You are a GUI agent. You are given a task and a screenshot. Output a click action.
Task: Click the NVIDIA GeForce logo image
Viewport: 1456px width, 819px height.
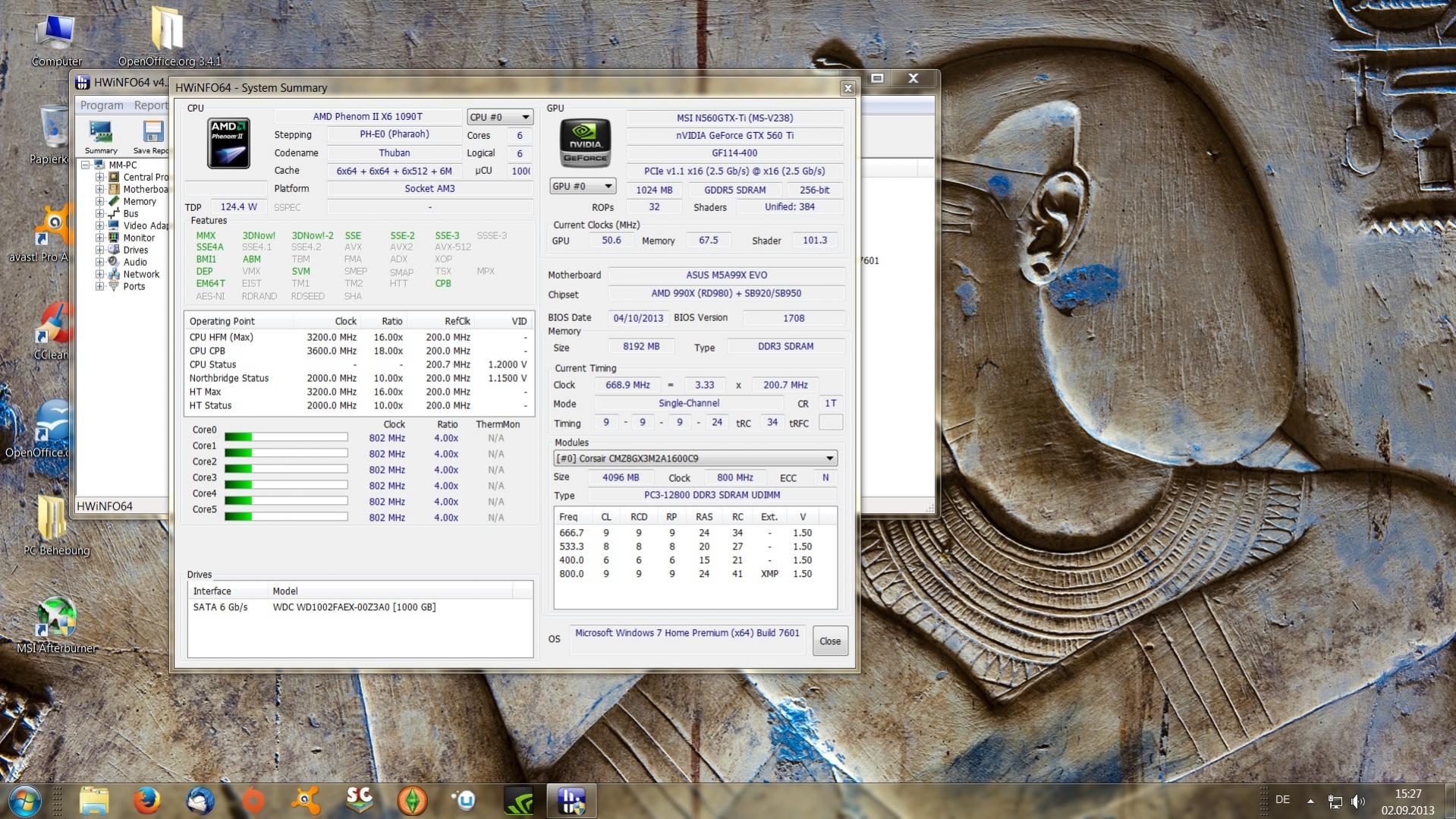[585, 143]
